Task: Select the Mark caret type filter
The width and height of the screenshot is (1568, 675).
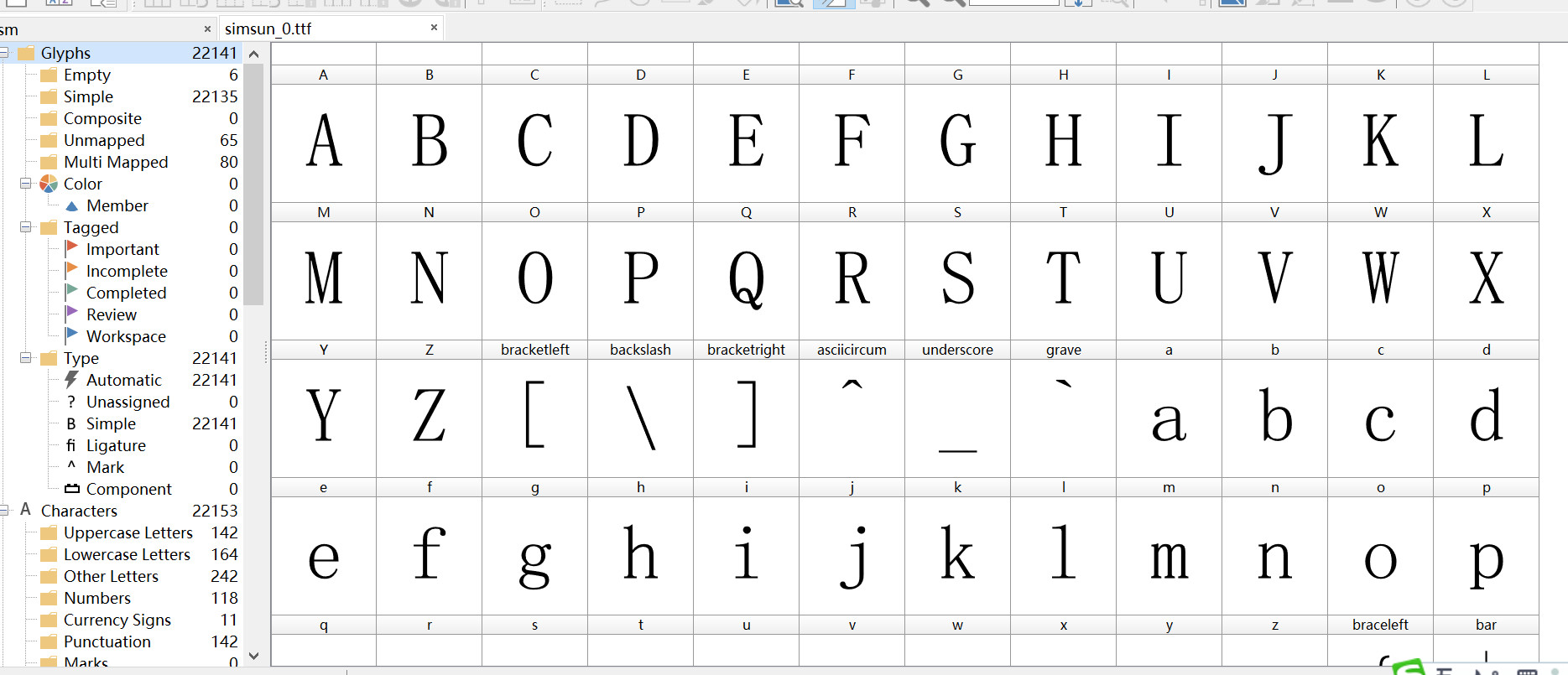Action: pos(105,467)
